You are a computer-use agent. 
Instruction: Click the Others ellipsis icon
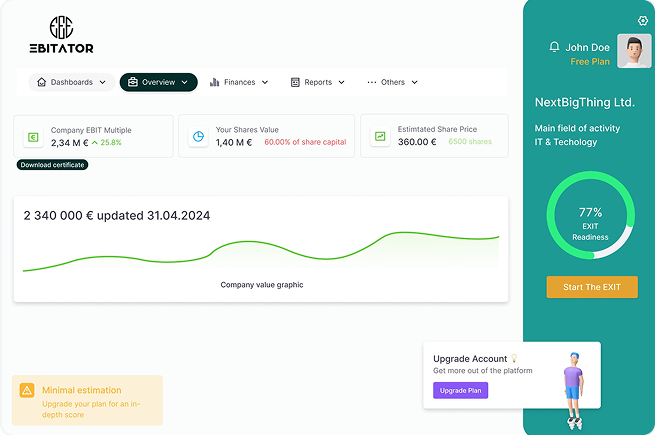click(372, 82)
